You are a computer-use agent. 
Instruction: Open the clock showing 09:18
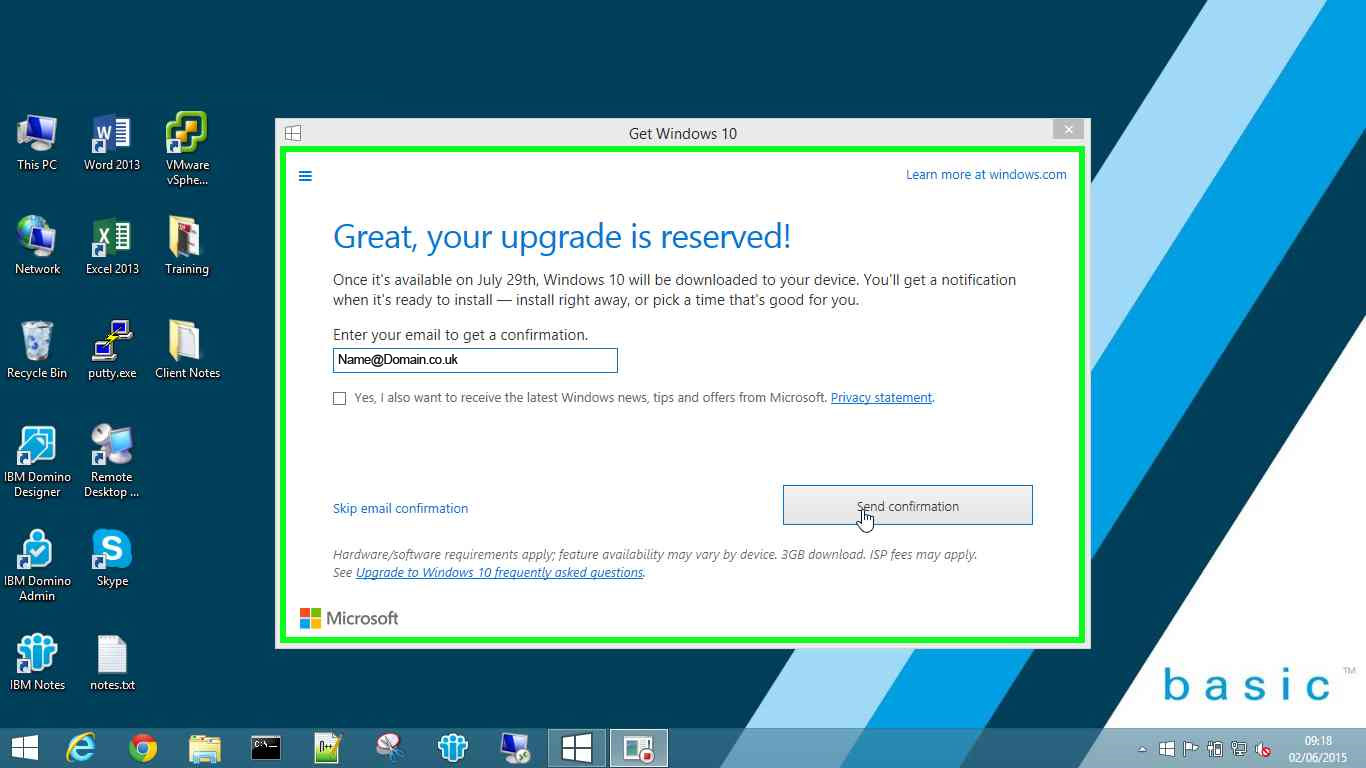[1319, 749]
